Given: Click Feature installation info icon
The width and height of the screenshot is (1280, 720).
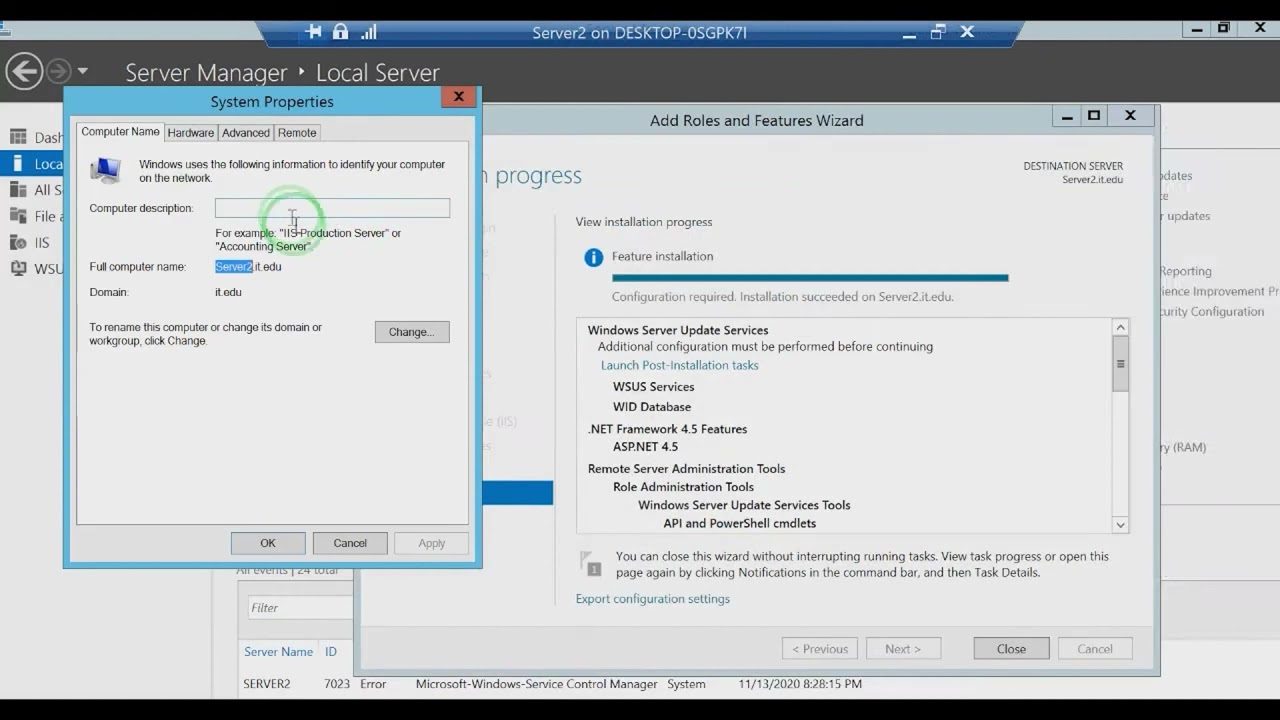Looking at the screenshot, I should coord(594,257).
